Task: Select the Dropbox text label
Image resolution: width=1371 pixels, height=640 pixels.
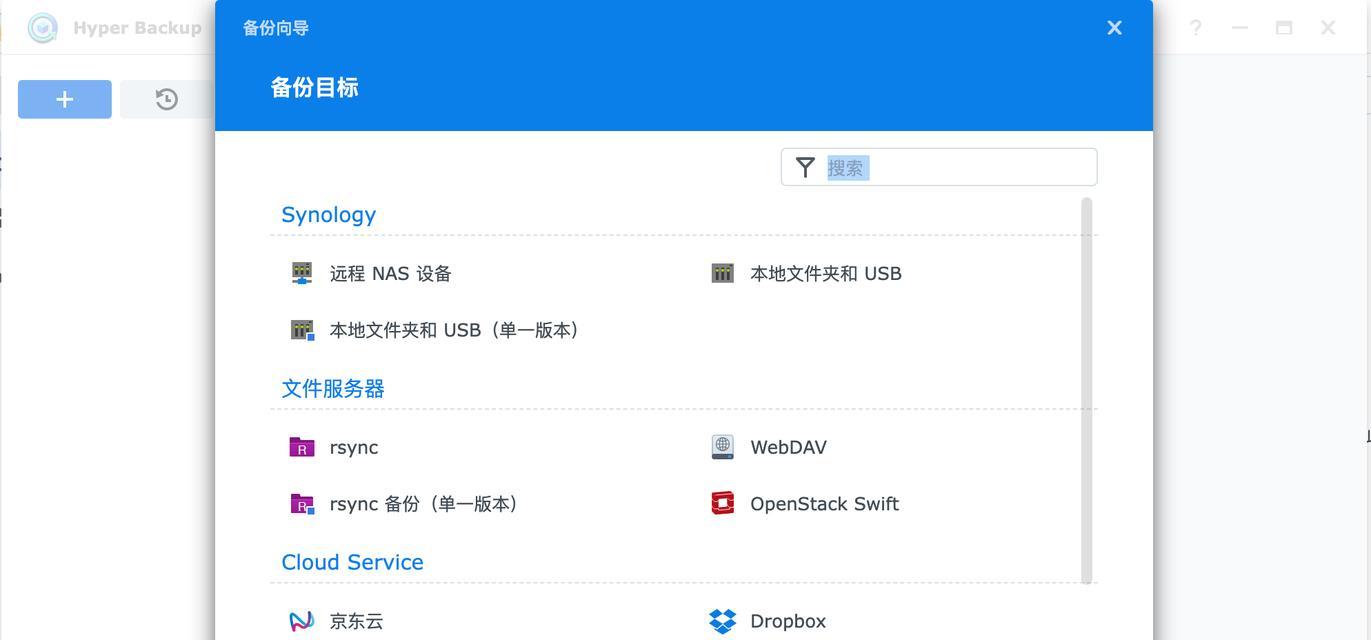Action: [x=788, y=621]
